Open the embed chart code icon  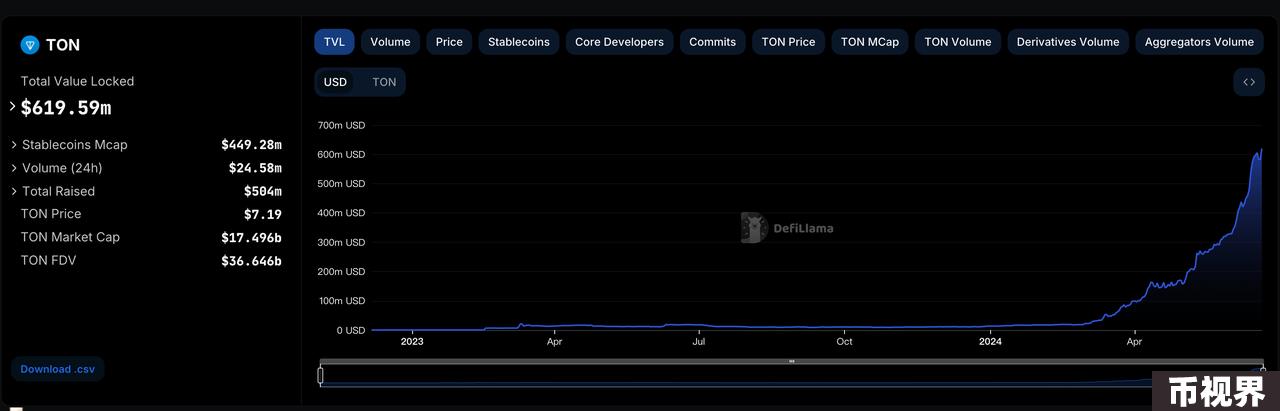[1249, 82]
